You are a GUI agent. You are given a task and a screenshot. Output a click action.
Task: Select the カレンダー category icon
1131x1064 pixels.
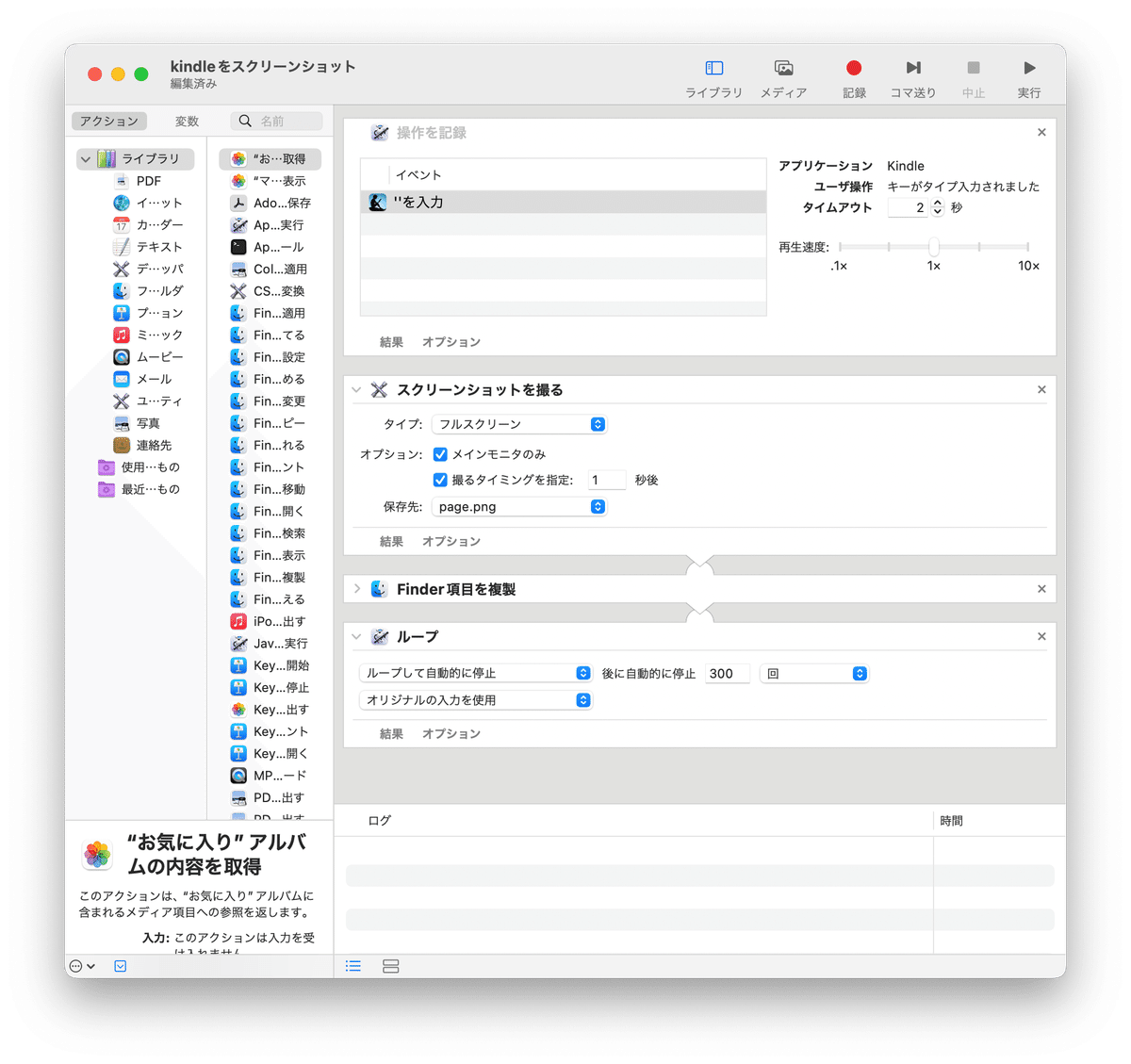click(122, 224)
